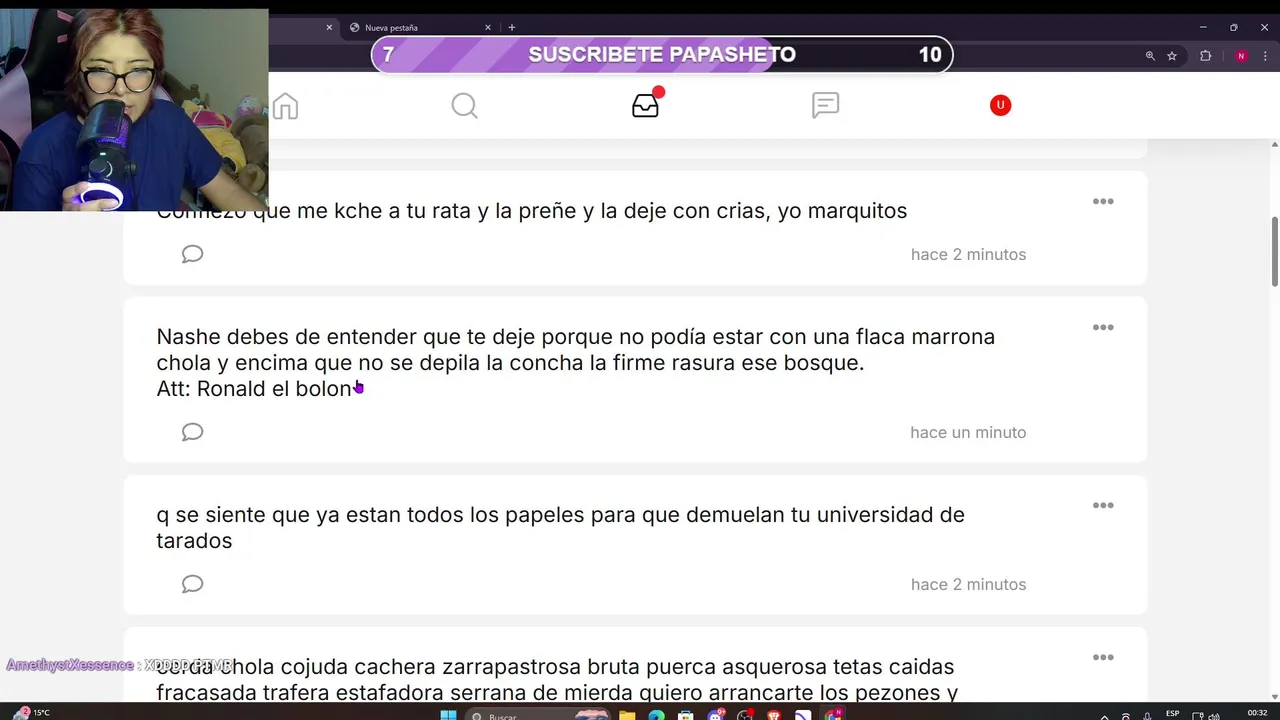Click the message starting 'q se siente que'
Screen dimensions: 1280x720
coord(560,527)
